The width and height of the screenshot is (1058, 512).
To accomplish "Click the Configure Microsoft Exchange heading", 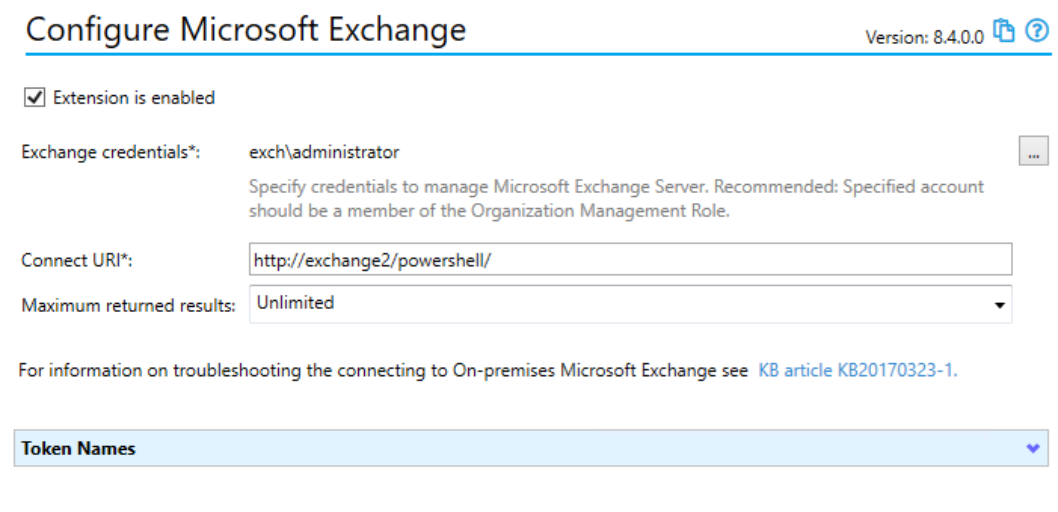I will pyautogui.click(x=246, y=29).
